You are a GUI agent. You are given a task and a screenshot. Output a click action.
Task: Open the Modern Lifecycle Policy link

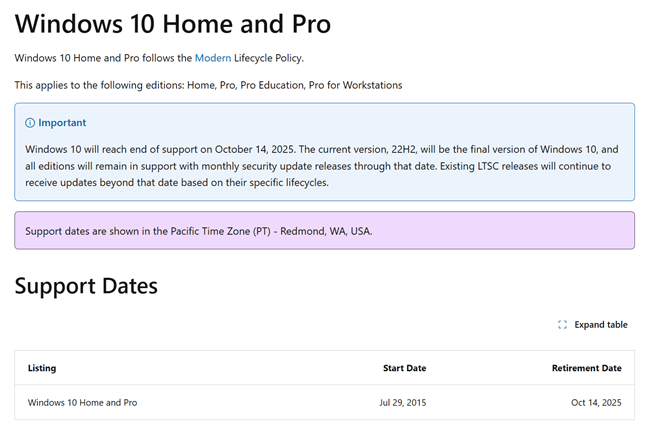tap(213, 58)
